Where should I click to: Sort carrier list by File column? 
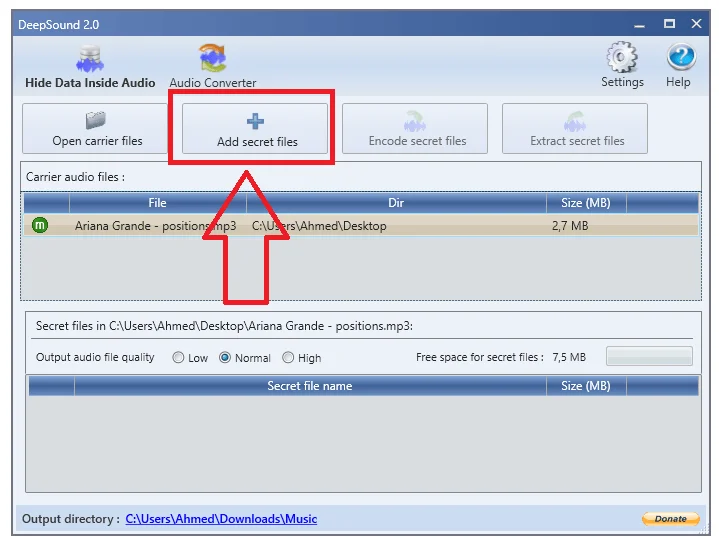point(157,203)
